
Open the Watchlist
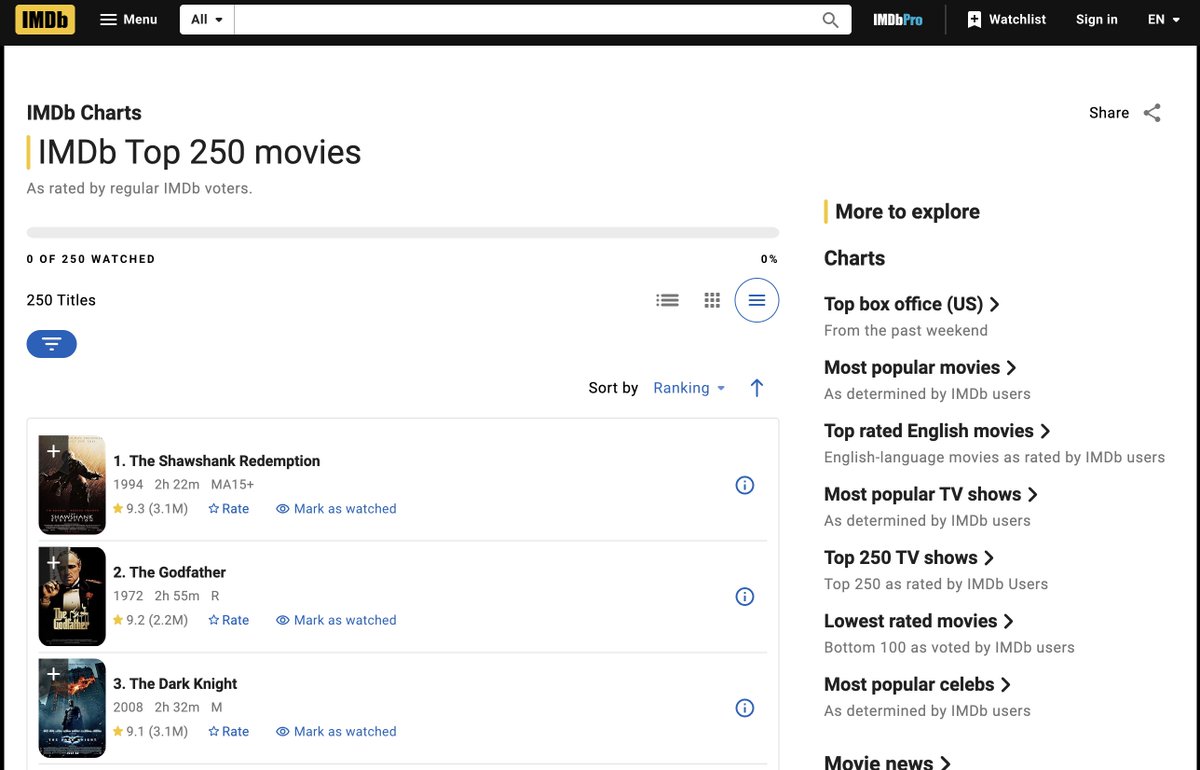[x=1007, y=19]
